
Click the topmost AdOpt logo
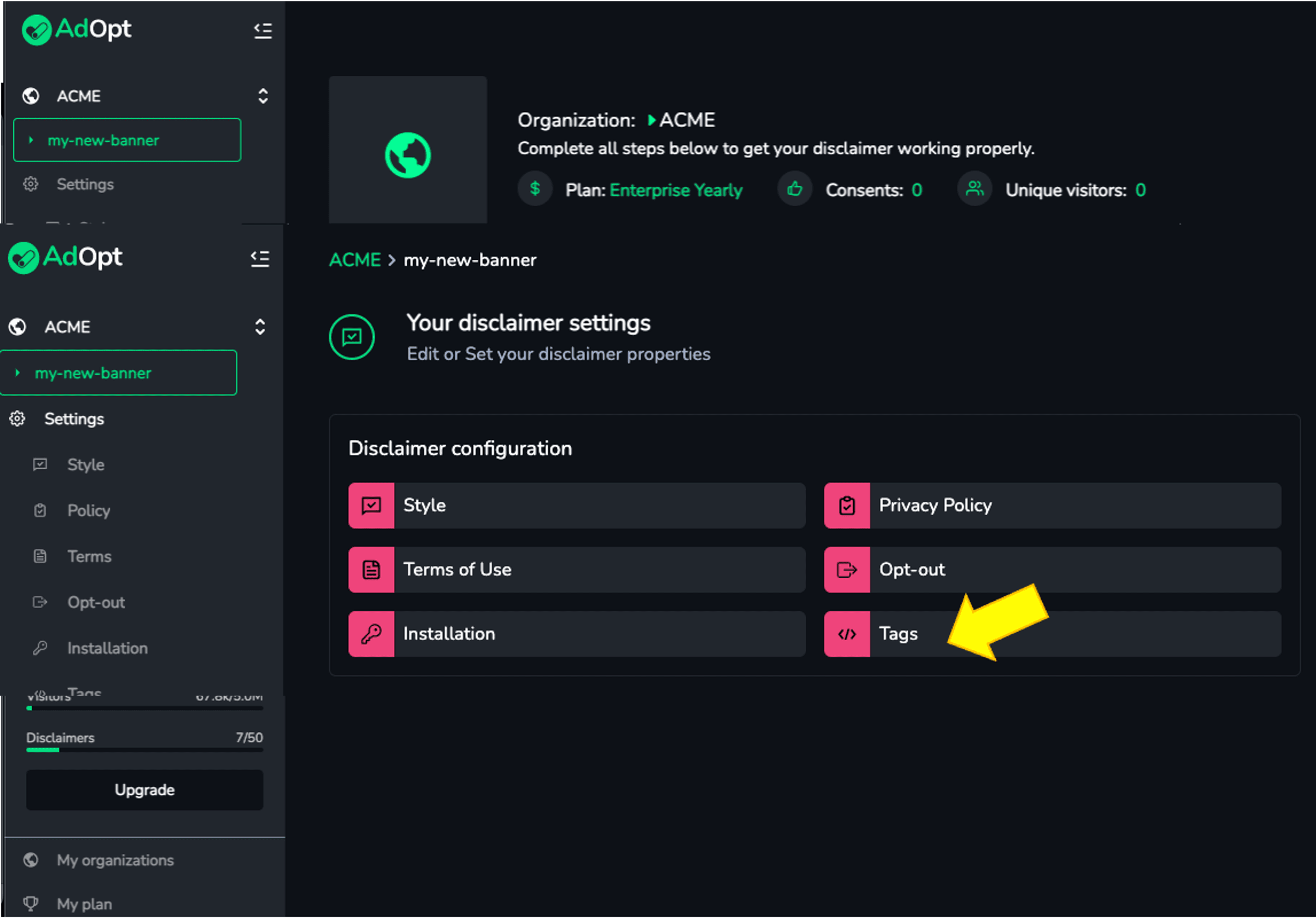coord(76,29)
